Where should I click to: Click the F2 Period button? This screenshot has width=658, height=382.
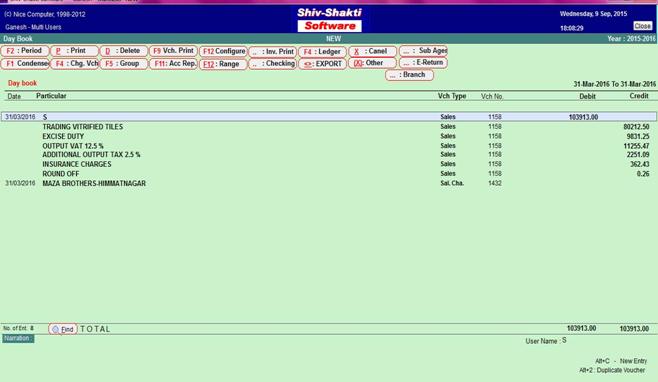pyautogui.click(x=25, y=51)
